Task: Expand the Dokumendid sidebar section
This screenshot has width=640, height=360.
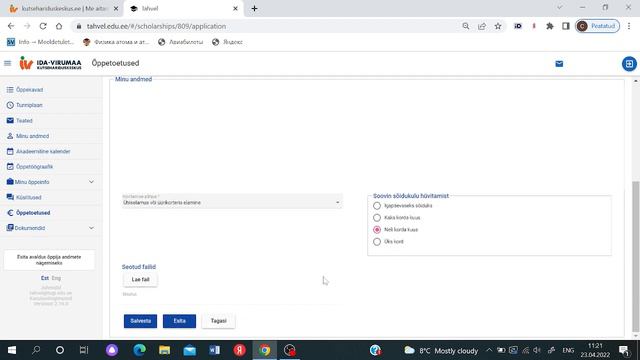Action: click(51, 228)
